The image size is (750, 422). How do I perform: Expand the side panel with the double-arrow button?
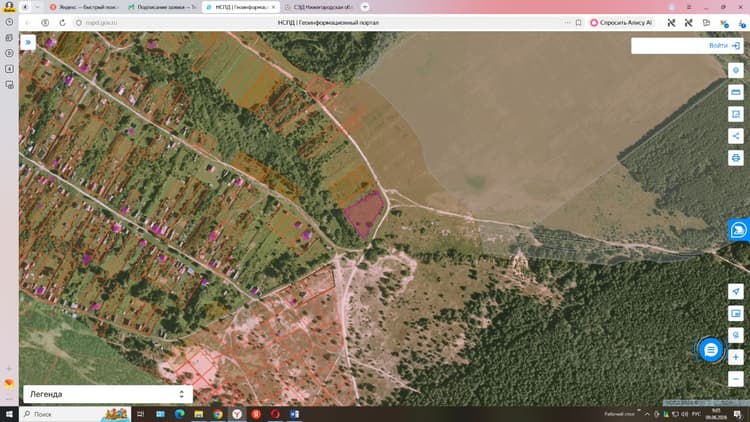click(28, 43)
